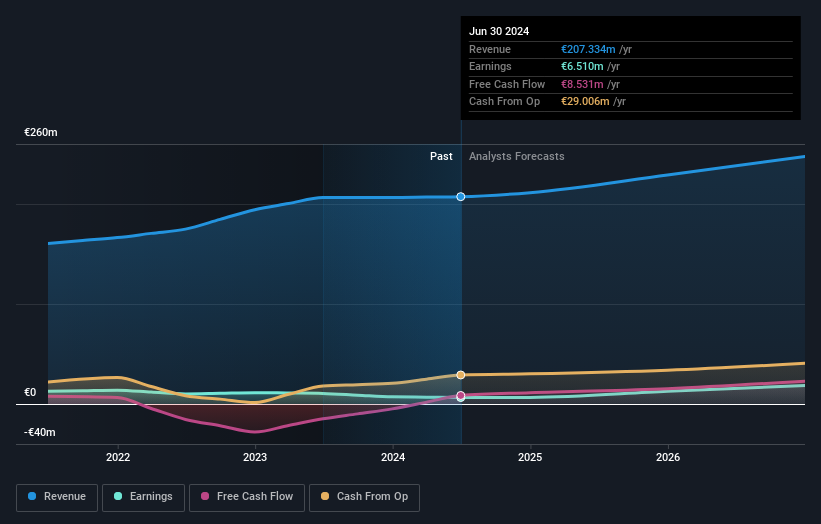Click the €29.006m cash from op value
The height and width of the screenshot is (524, 821).
click(585, 102)
